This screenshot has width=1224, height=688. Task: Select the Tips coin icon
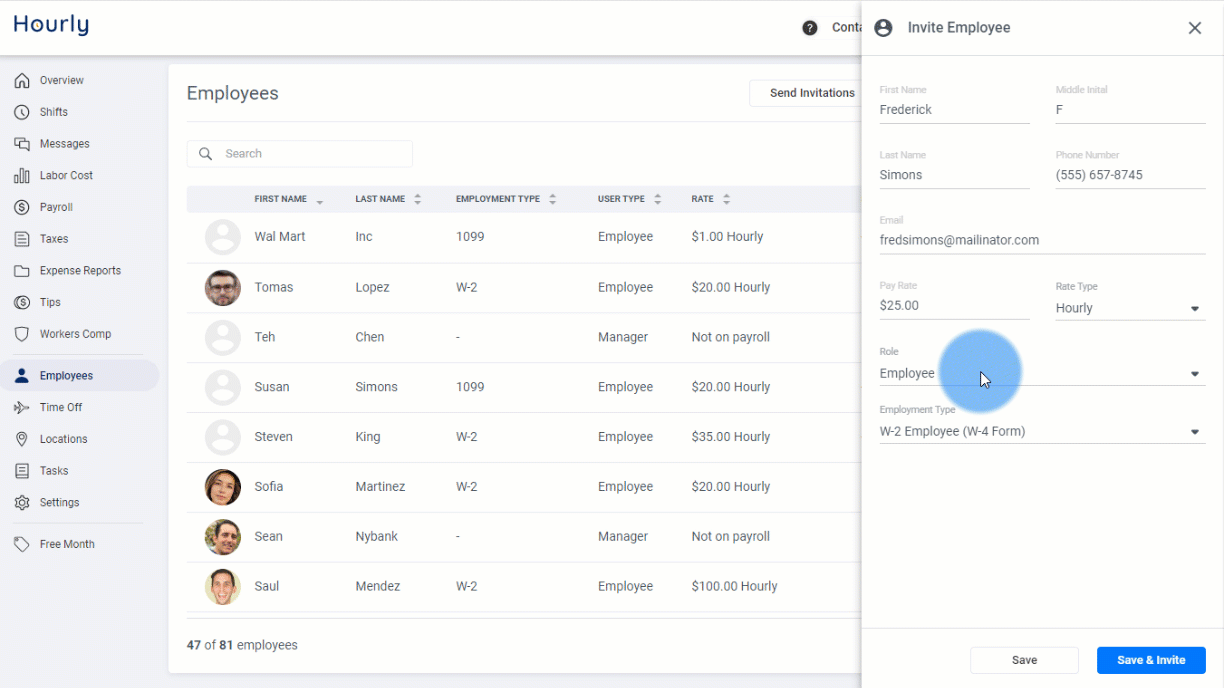click(x=21, y=302)
